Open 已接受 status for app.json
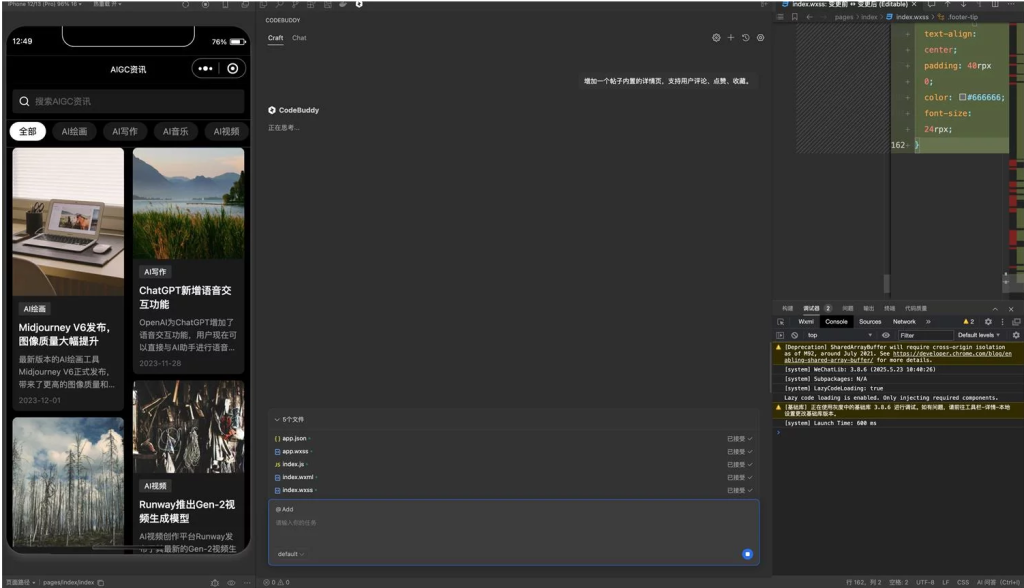 coord(739,439)
